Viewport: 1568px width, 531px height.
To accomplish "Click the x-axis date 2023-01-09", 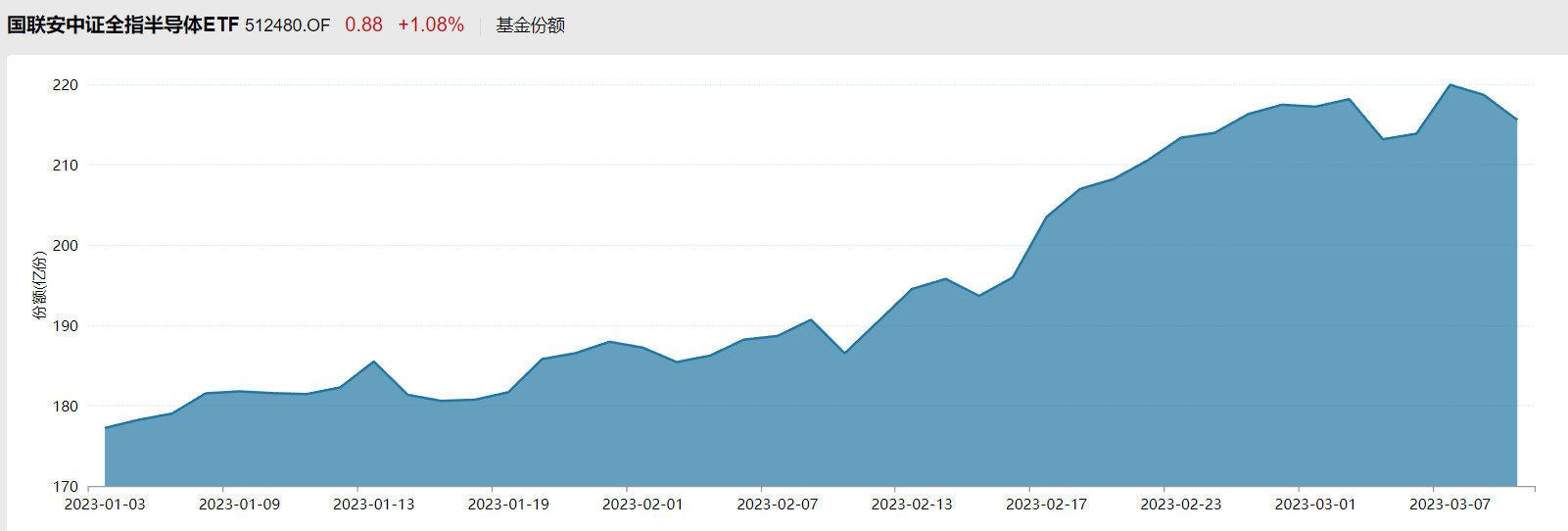I will coord(239,505).
